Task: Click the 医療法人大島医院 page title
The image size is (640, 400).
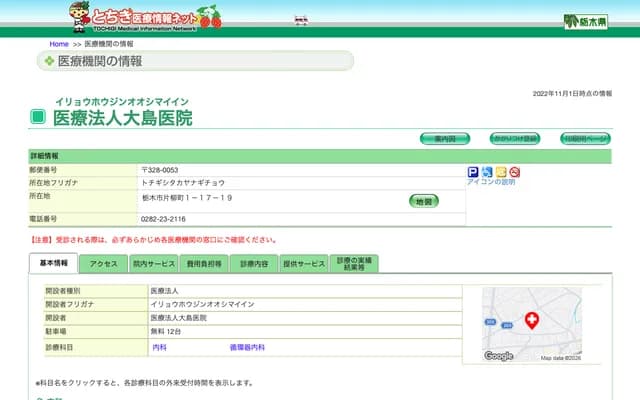Action: point(123,118)
